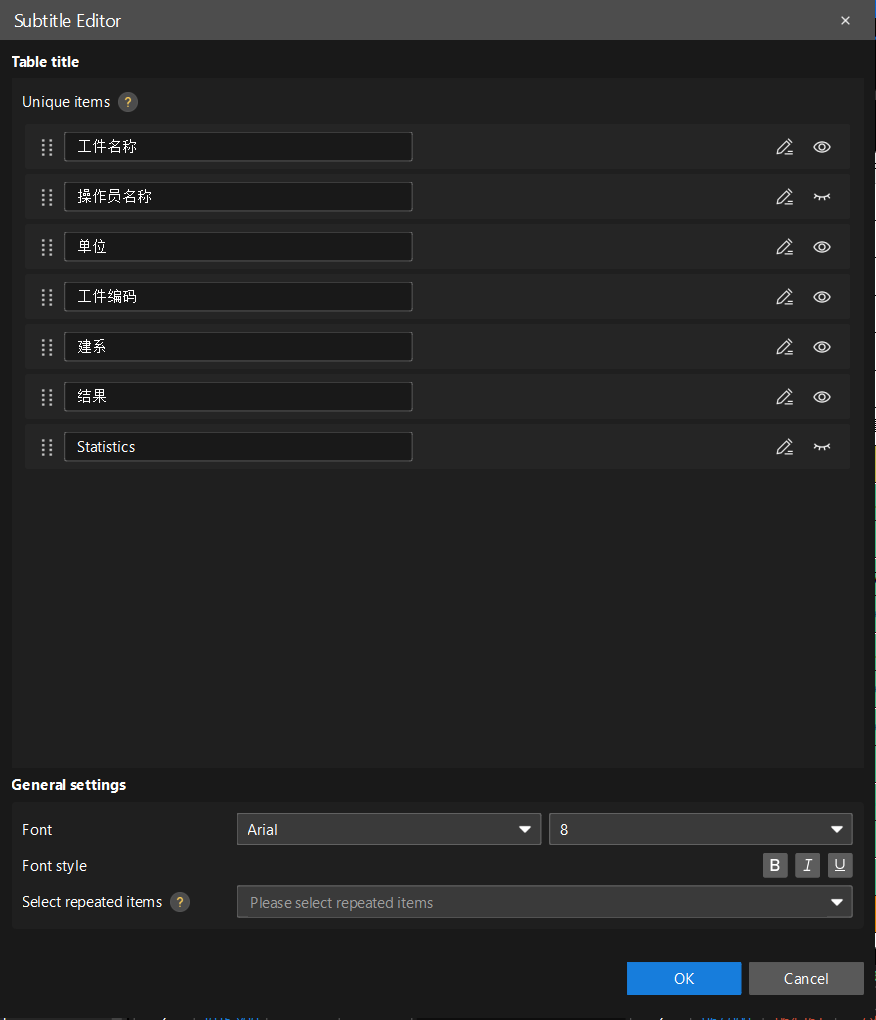Toggle italic font style
This screenshot has height=1020, width=876.
coord(807,865)
